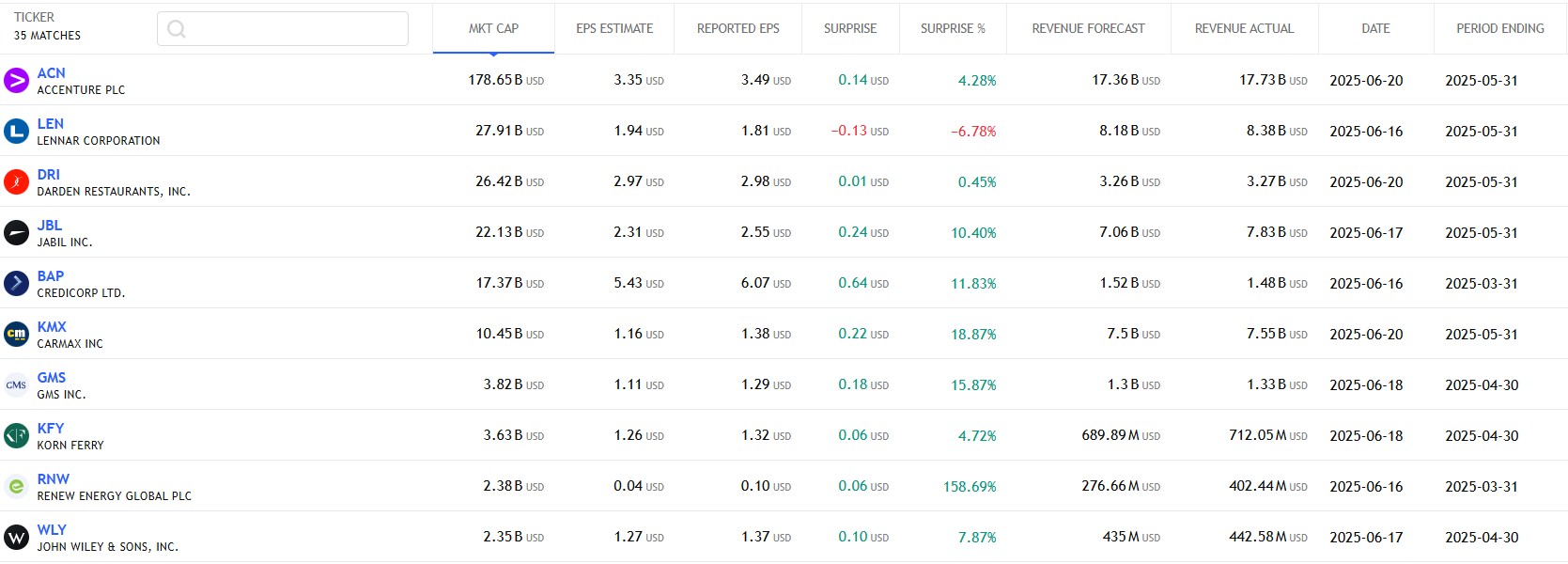Click Lennar's -6.78% surprise percentage

pyautogui.click(x=973, y=132)
